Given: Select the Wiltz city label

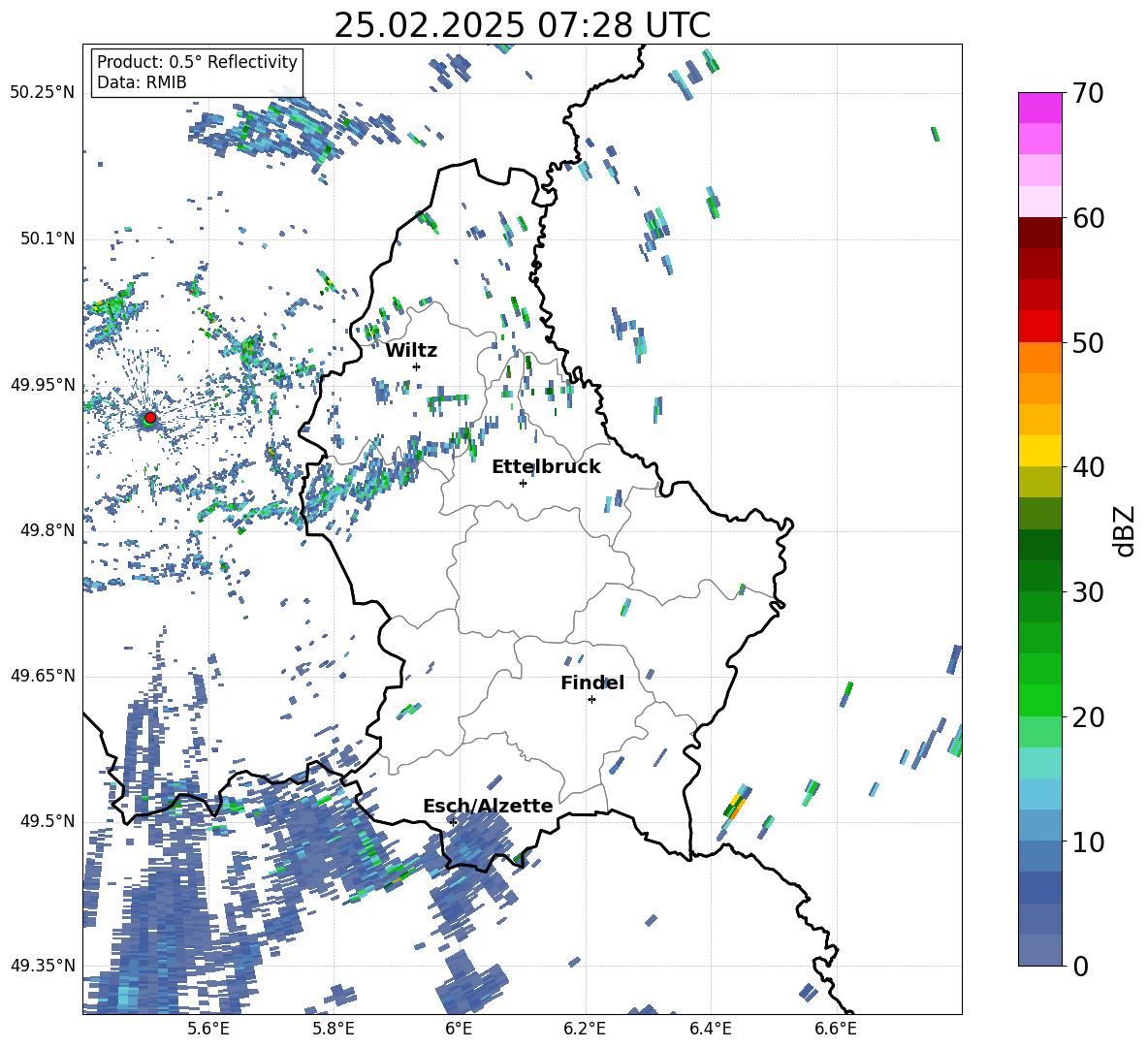Looking at the screenshot, I should (411, 351).
